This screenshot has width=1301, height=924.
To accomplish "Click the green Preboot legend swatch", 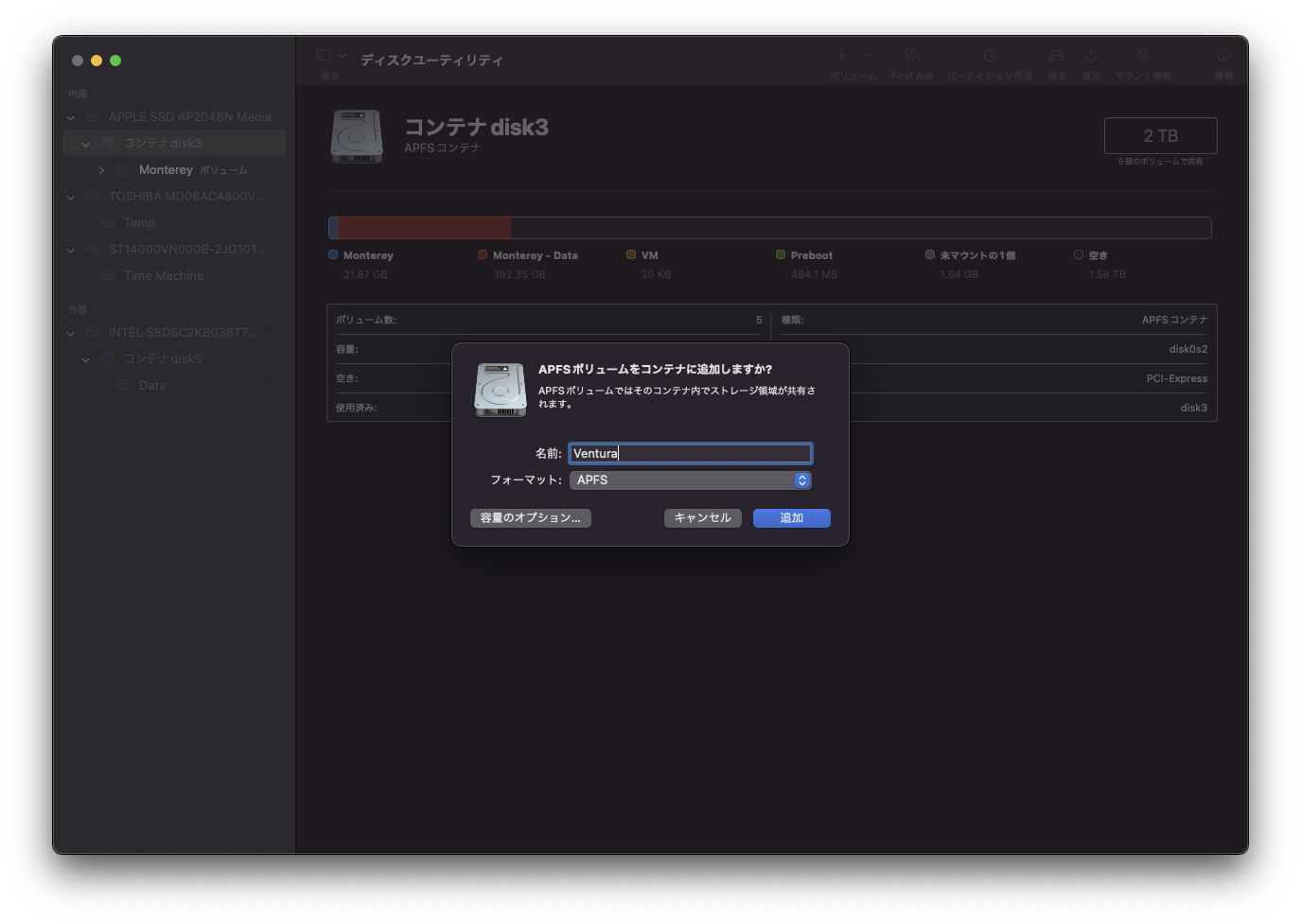I will pos(781,254).
